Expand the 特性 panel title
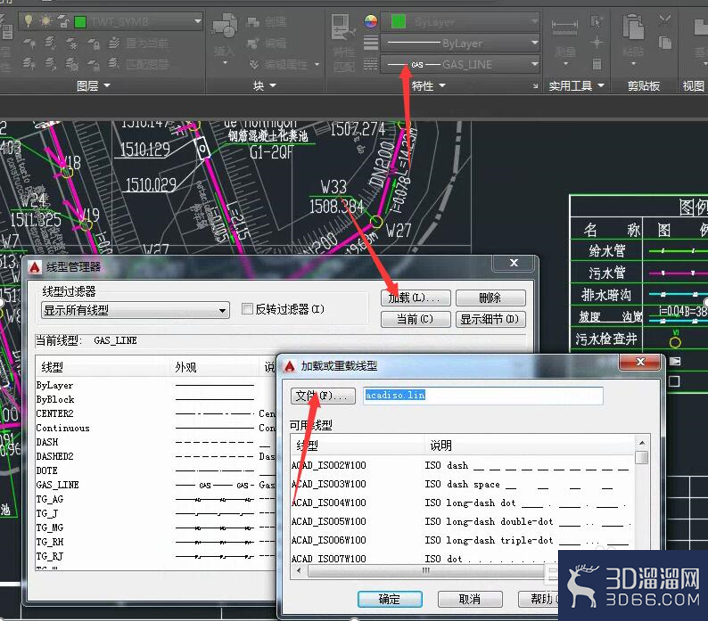The image size is (708, 621). [428, 85]
